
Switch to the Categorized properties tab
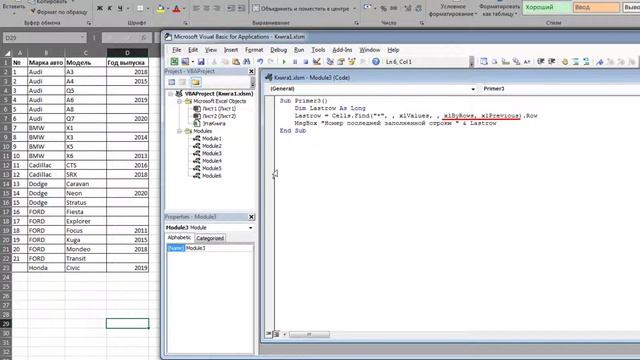pyautogui.click(x=210, y=238)
